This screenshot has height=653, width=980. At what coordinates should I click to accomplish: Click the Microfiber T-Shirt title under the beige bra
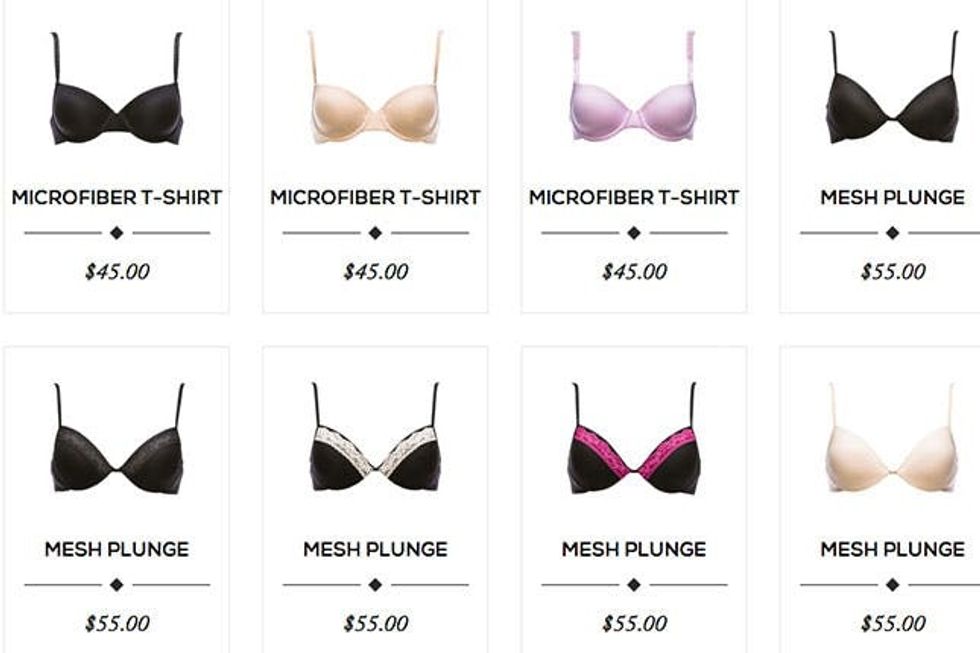click(375, 197)
